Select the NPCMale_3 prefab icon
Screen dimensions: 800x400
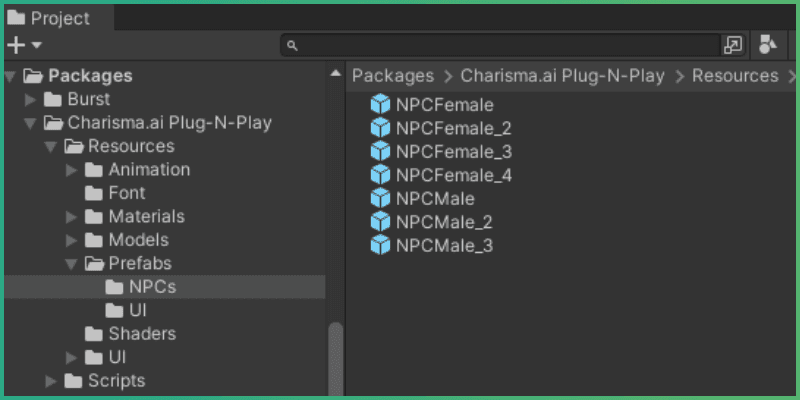click(380, 245)
